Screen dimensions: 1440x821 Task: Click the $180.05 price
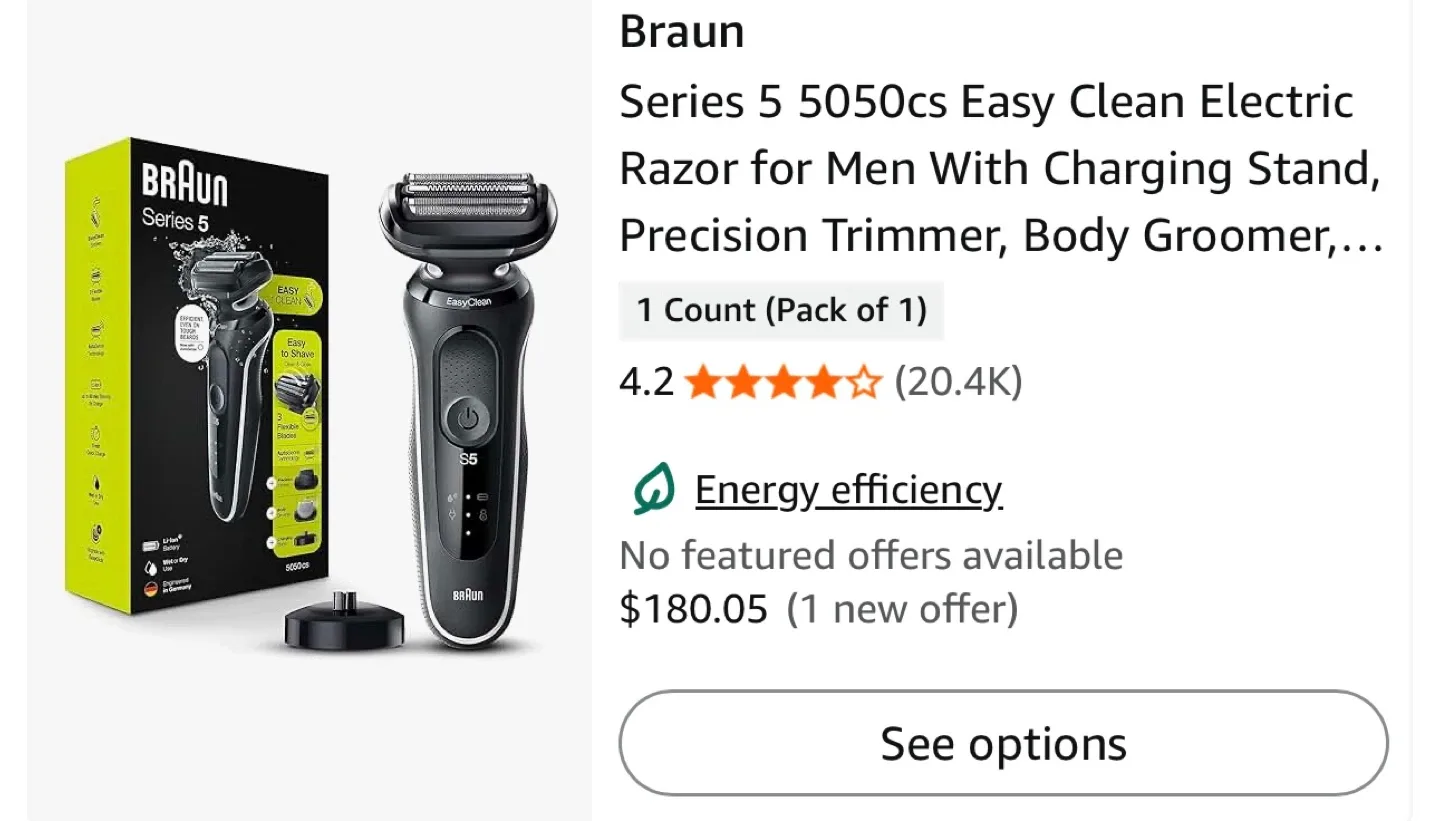[694, 608]
